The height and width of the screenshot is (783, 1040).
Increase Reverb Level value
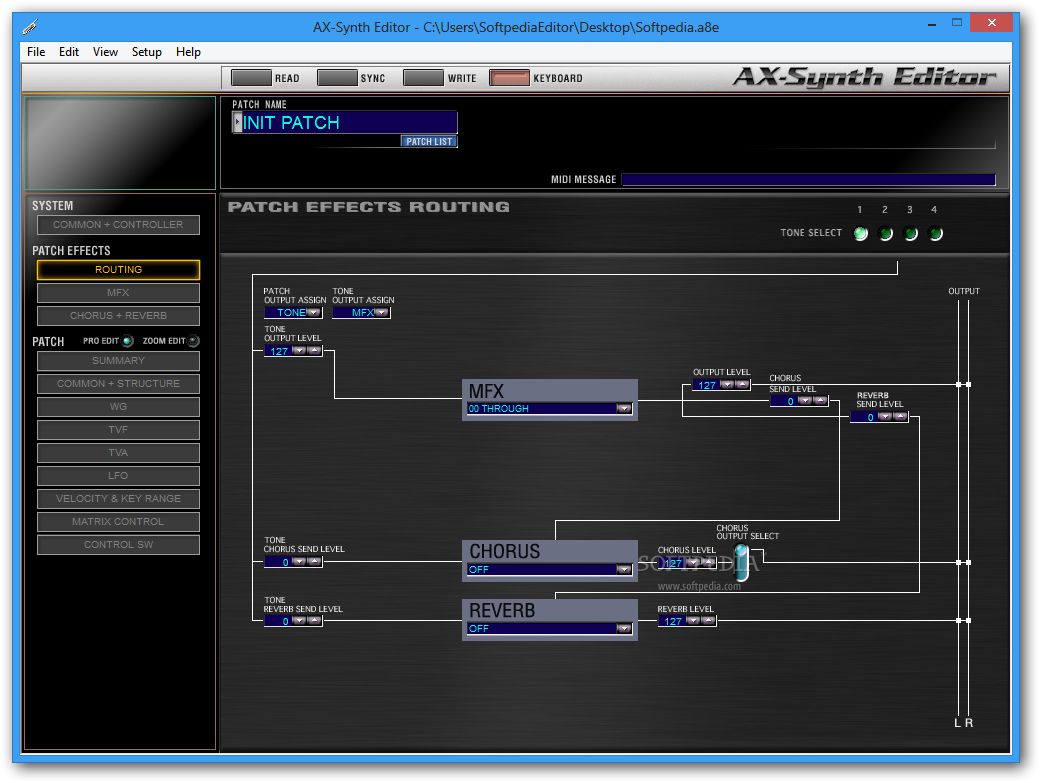tap(708, 621)
